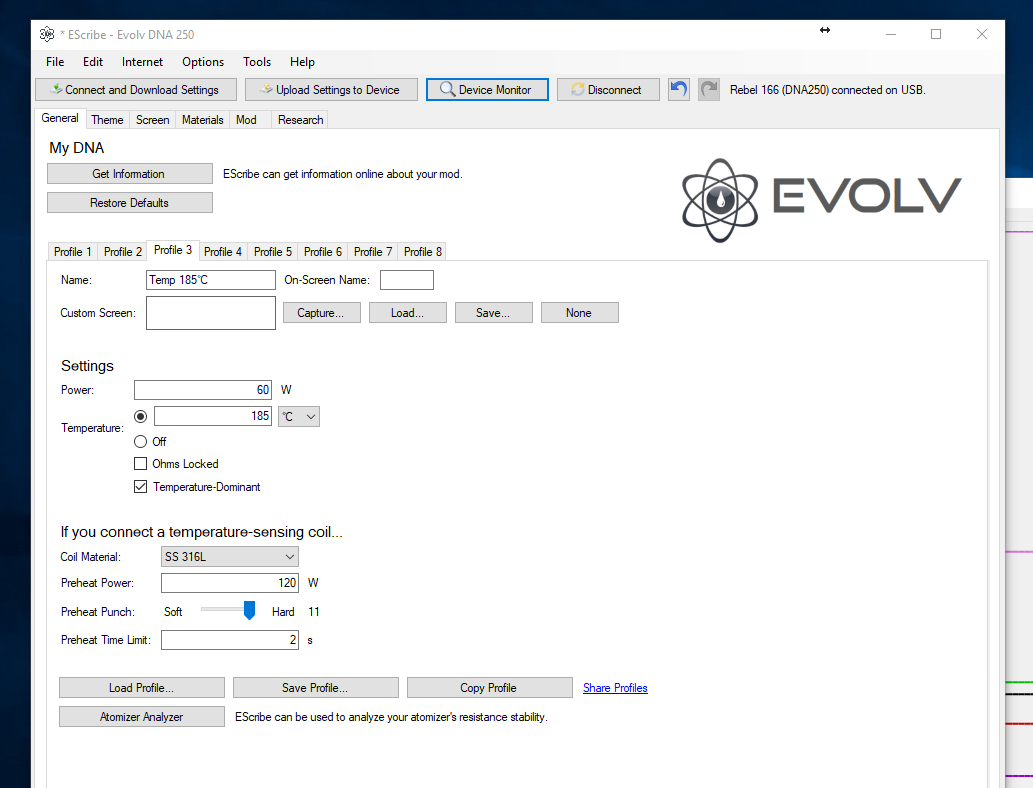Select the temperature Off radio button
The image size is (1033, 788).
coord(141,441)
